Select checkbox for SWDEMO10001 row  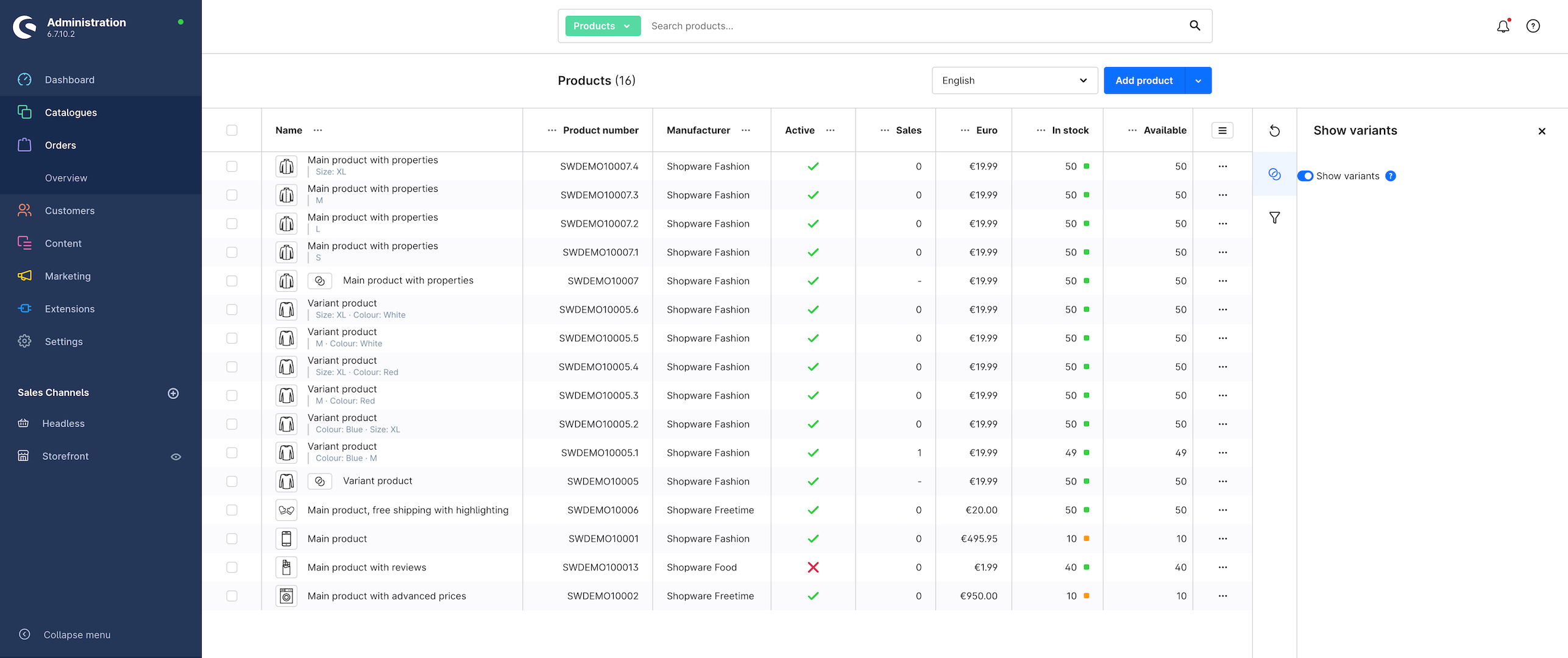[x=232, y=539]
